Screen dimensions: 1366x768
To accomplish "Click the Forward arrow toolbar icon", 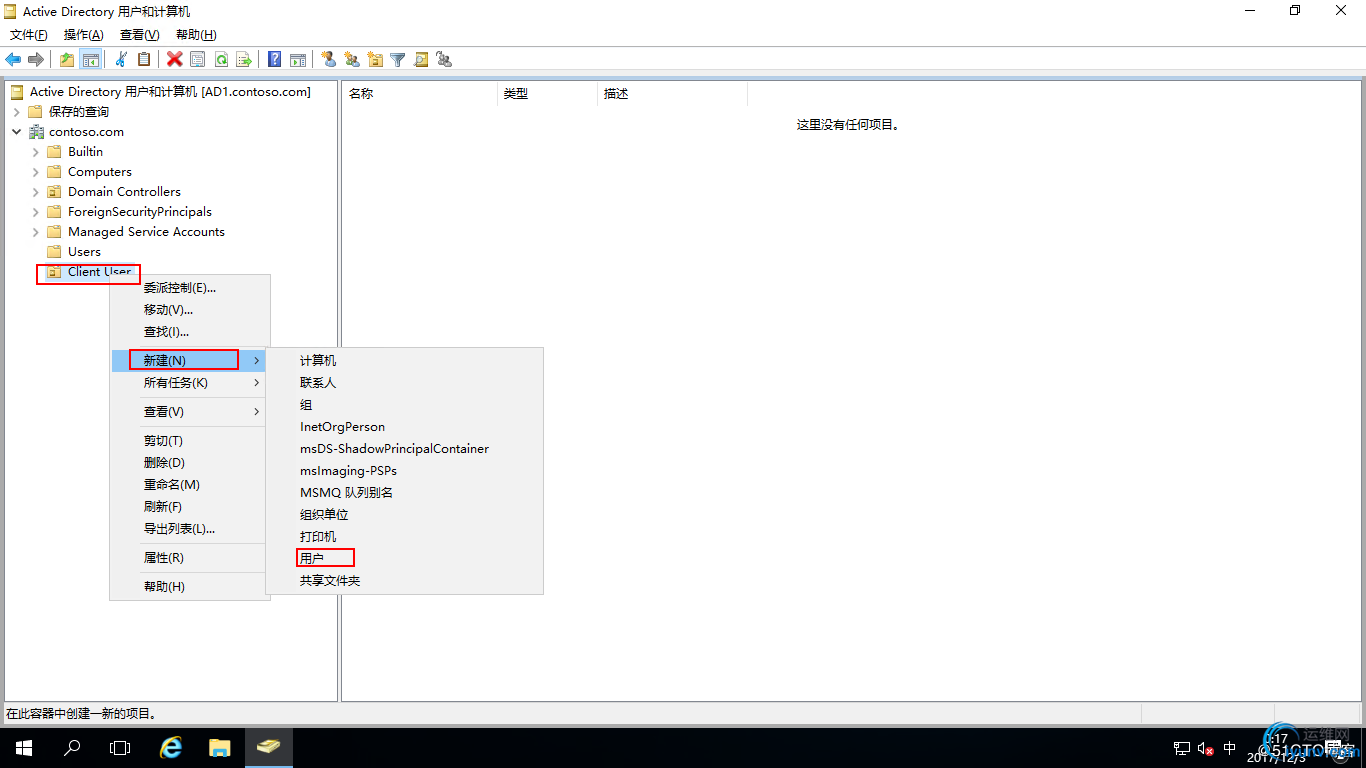I will click(36, 59).
